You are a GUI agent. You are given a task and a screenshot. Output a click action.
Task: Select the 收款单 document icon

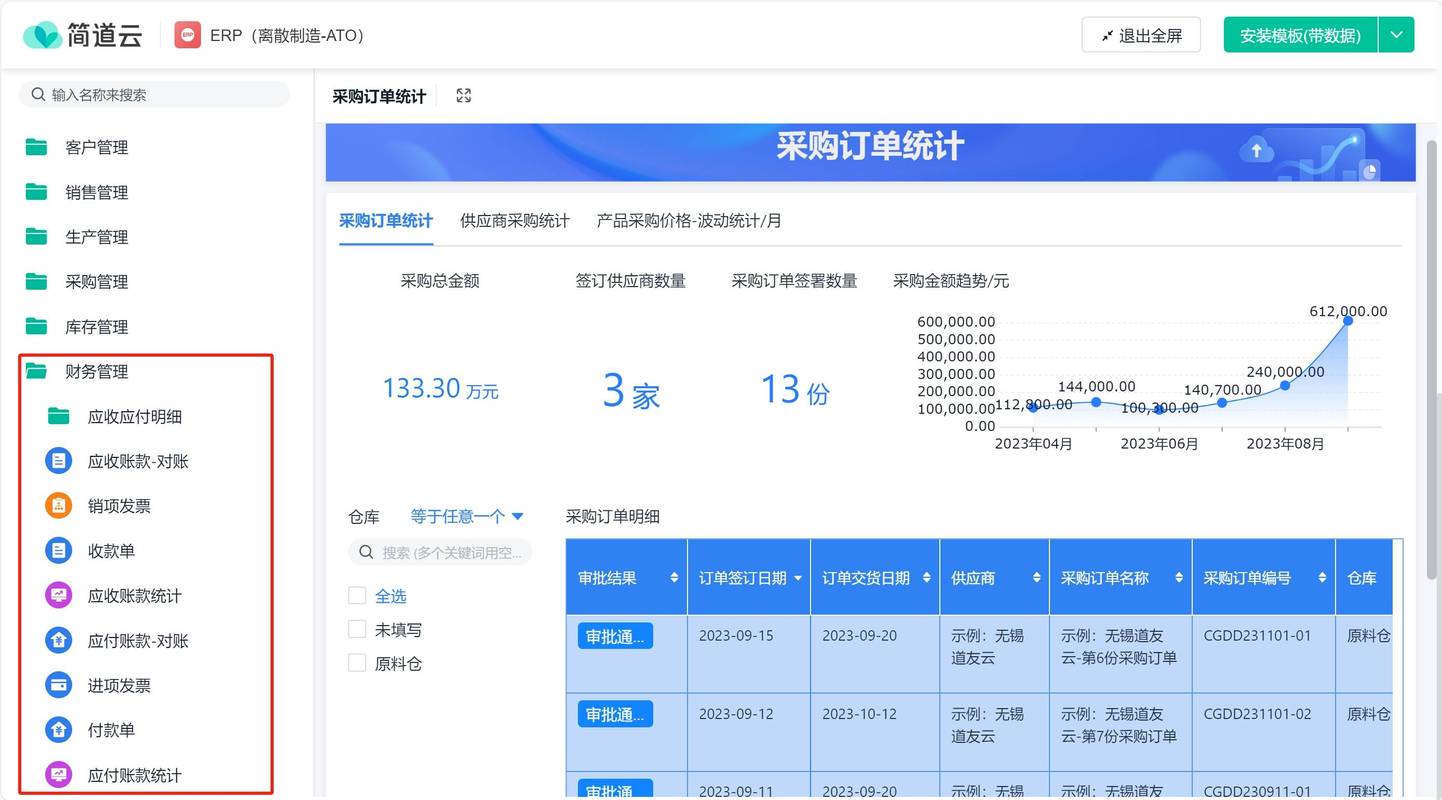pos(59,551)
